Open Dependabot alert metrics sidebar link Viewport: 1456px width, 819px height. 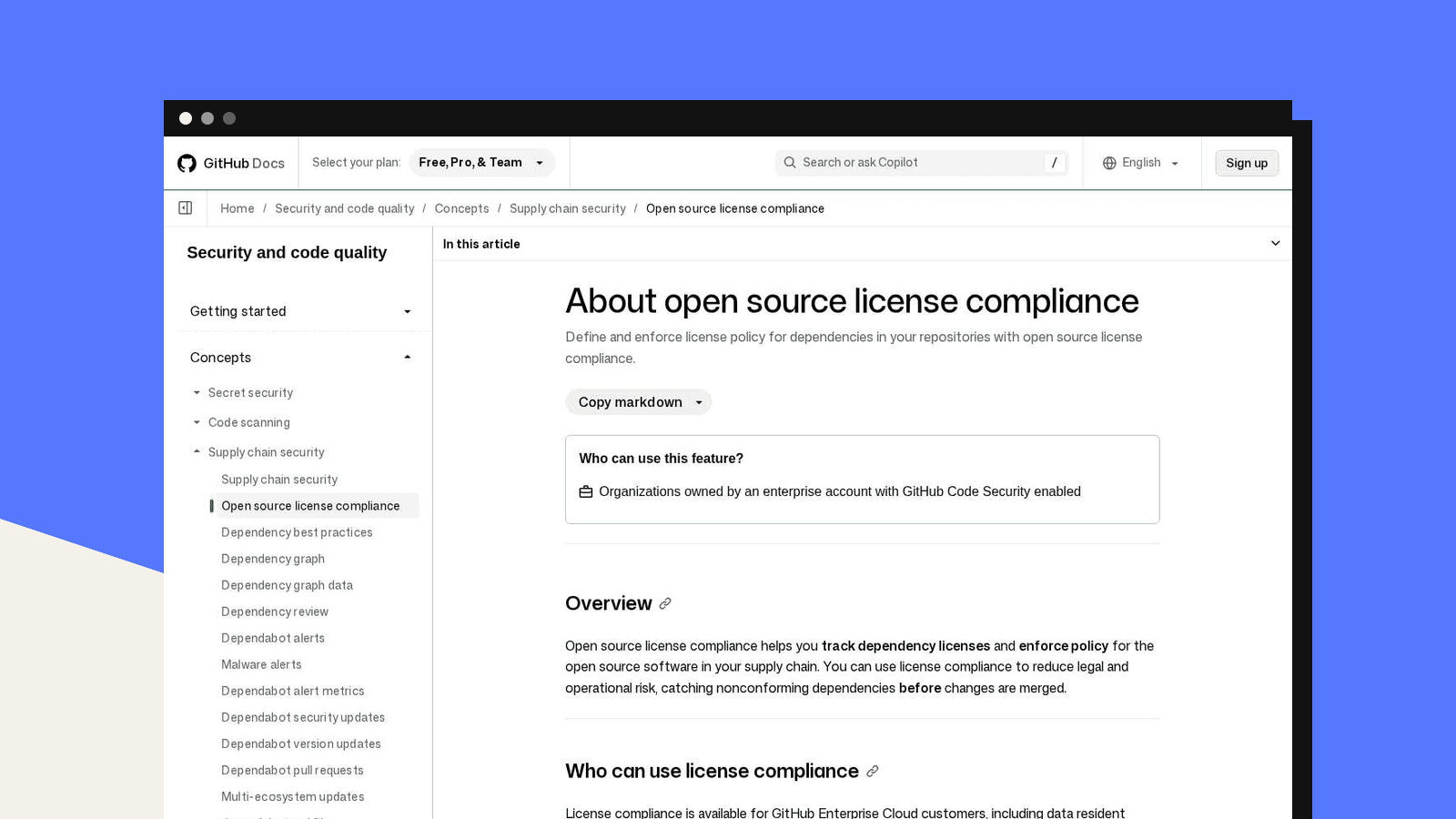click(x=293, y=691)
